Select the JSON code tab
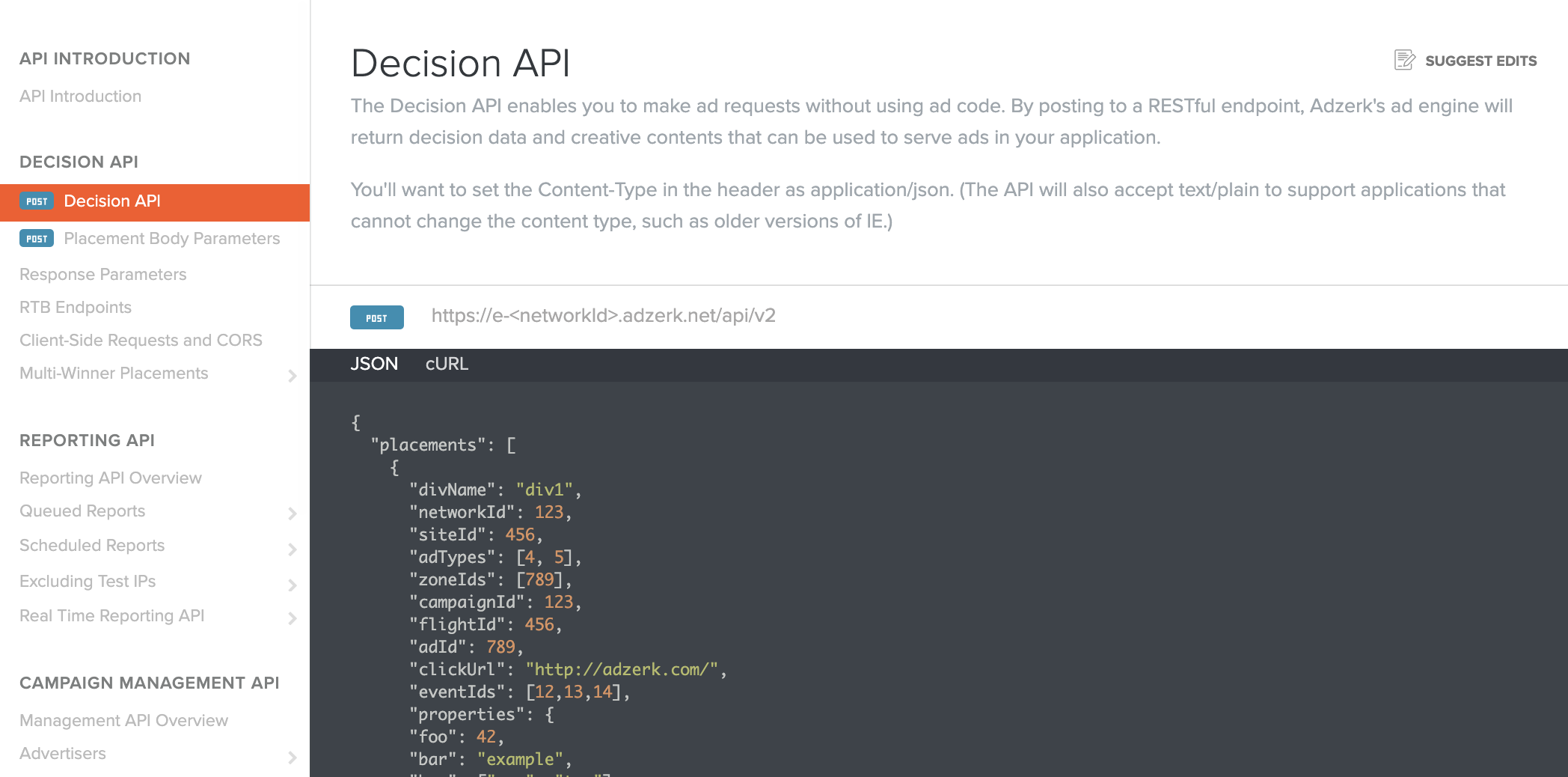 (x=374, y=364)
